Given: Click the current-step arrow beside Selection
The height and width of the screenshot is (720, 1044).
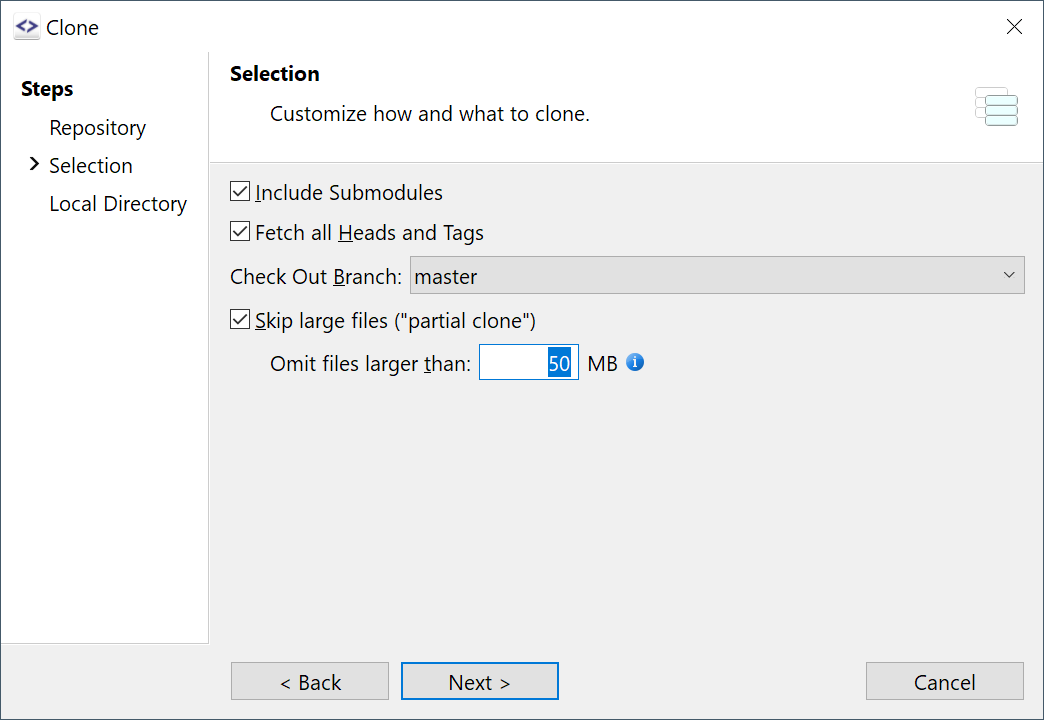Looking at the screenshot, I should [x=35, y=164].
